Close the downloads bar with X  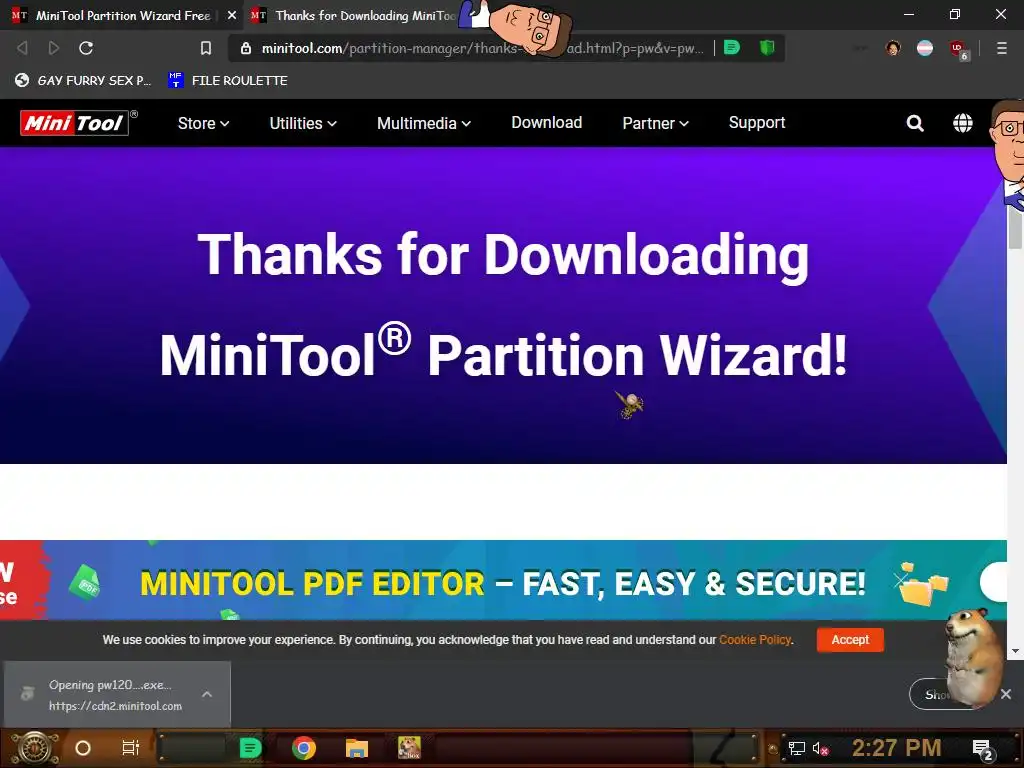[x=1006, y=694]
